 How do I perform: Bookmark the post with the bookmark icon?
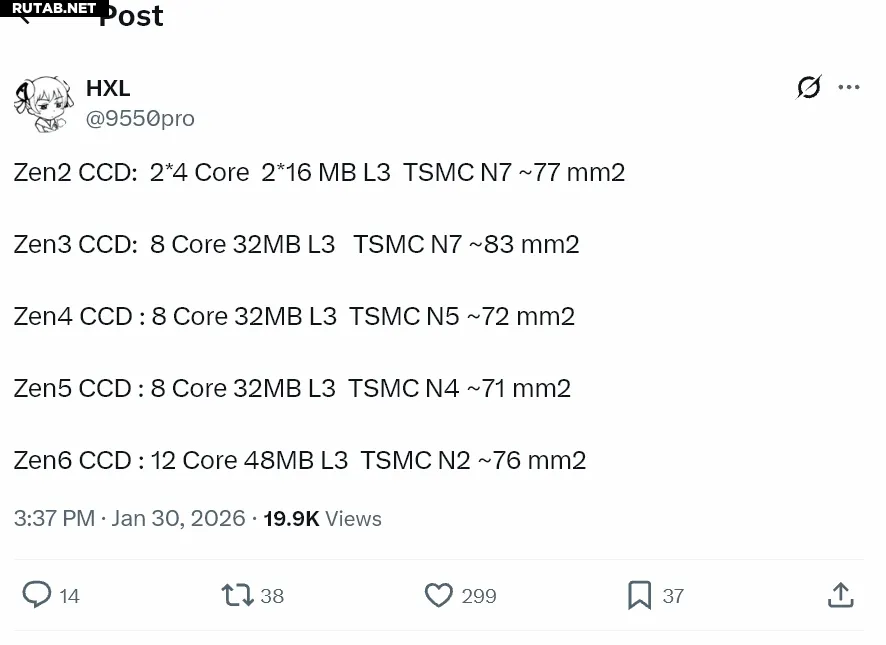click(x=639, y=595)
